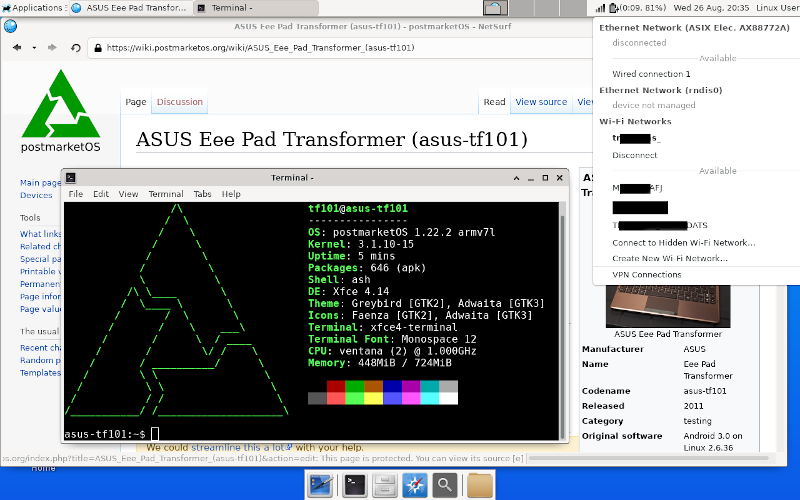Select the first workspace in the switcher
The width and height of the screenshot is (800, 500).
[495, 8]
